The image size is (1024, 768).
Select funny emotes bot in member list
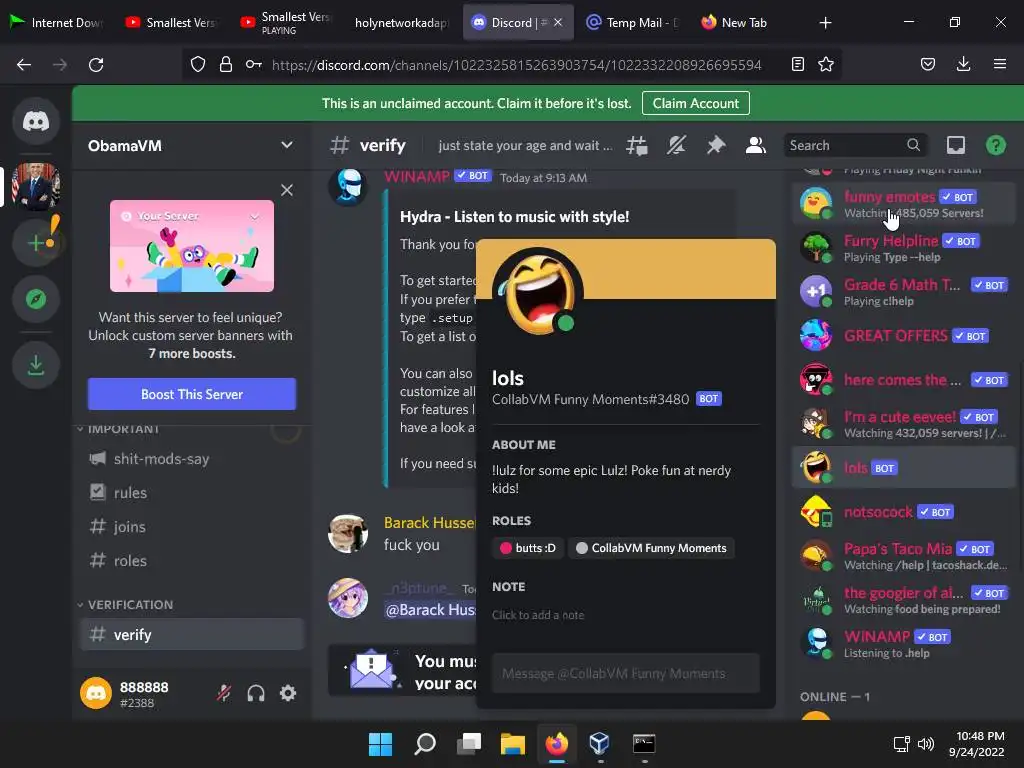coord(904,203)
